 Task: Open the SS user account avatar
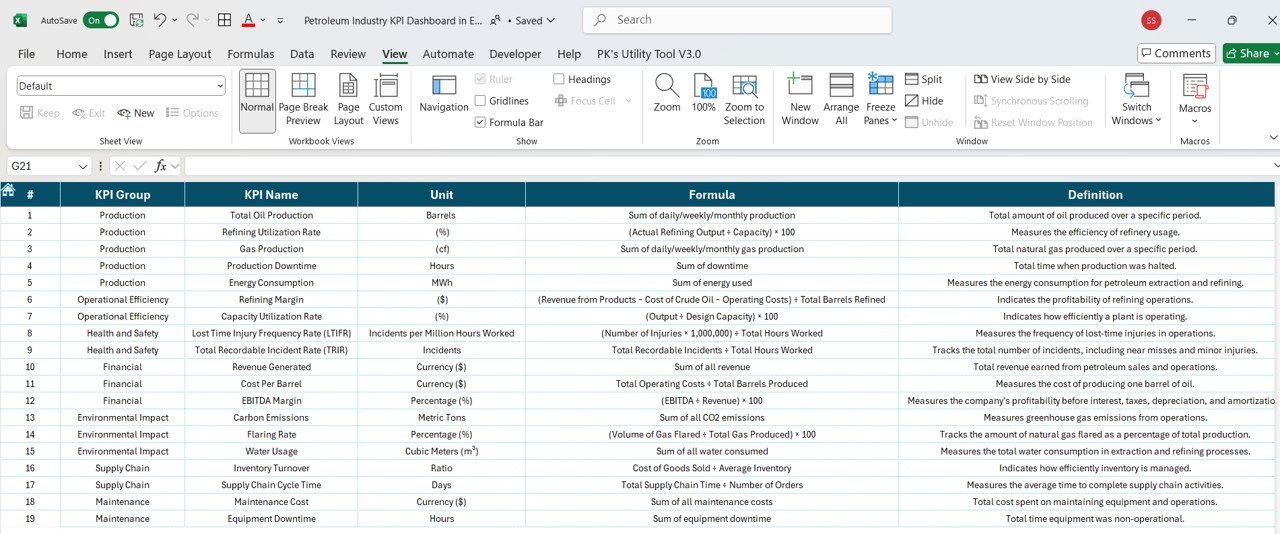tap(1151, 20)
